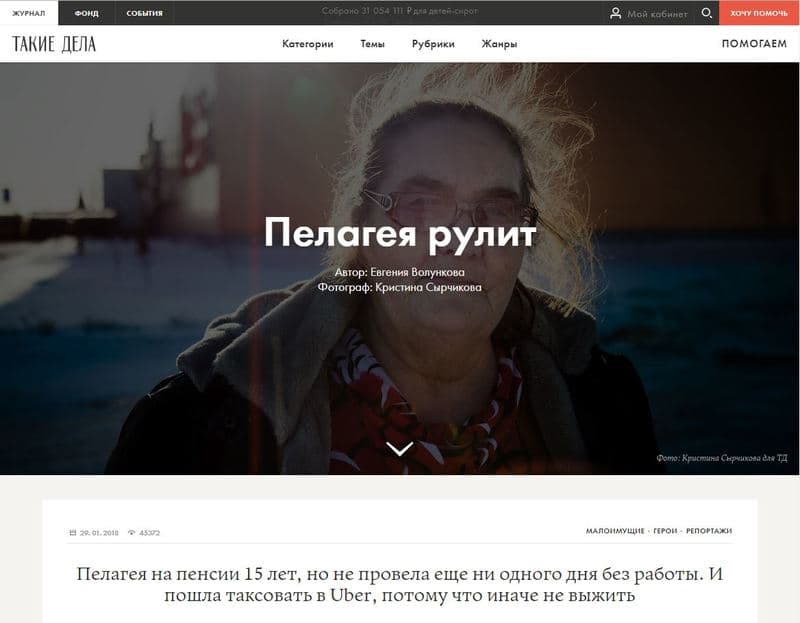
Task: Expand the Категории menu
Action: (307, 44)
